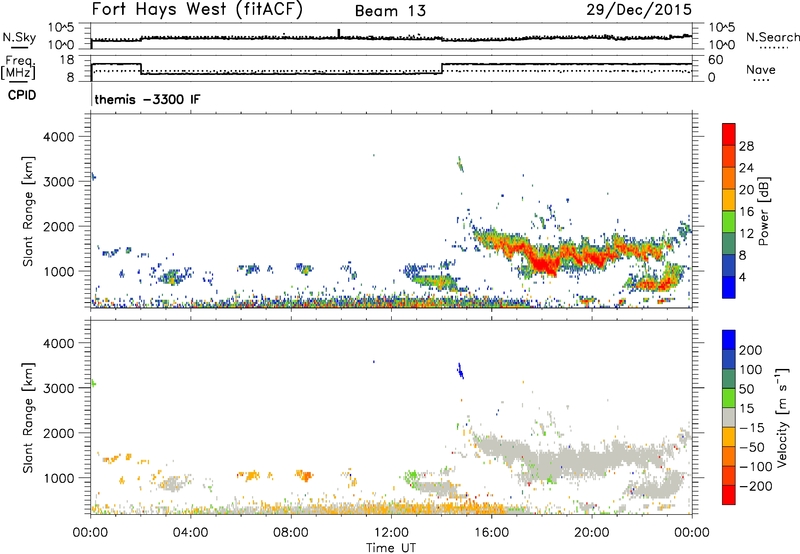The height and width of the screenshot is (554, 800).
Task: Click the '28' power colorbar tick
Action: pyautogui.click(x=746, y=146)
